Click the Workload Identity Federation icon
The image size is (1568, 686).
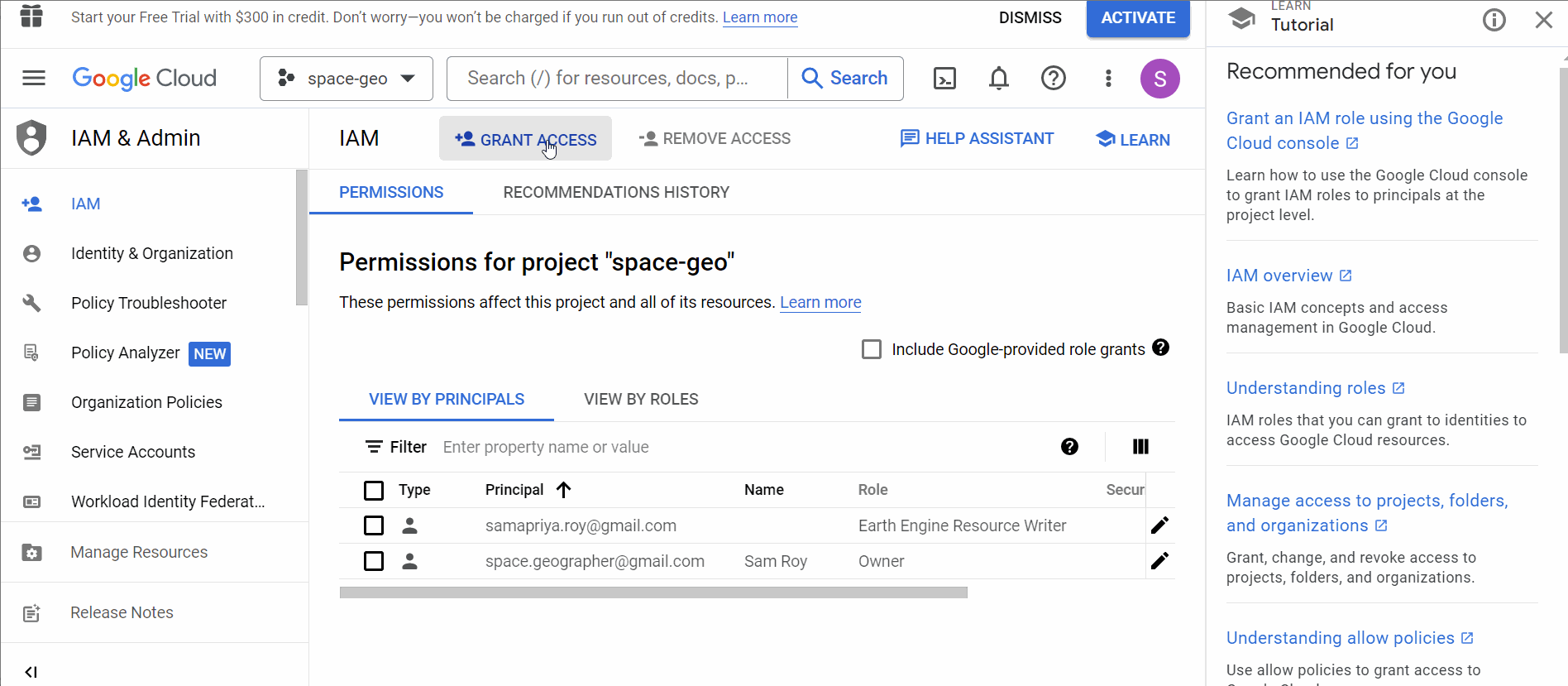(x=31, y=501)
